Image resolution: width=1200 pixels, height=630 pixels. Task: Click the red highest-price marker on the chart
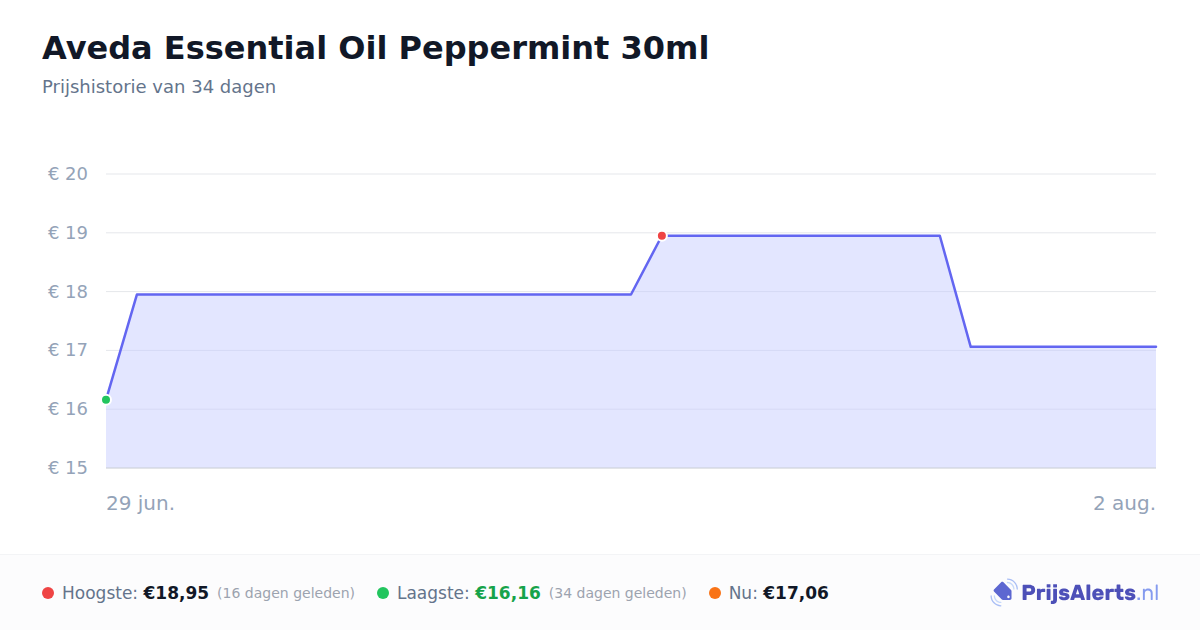pos(662,236)
